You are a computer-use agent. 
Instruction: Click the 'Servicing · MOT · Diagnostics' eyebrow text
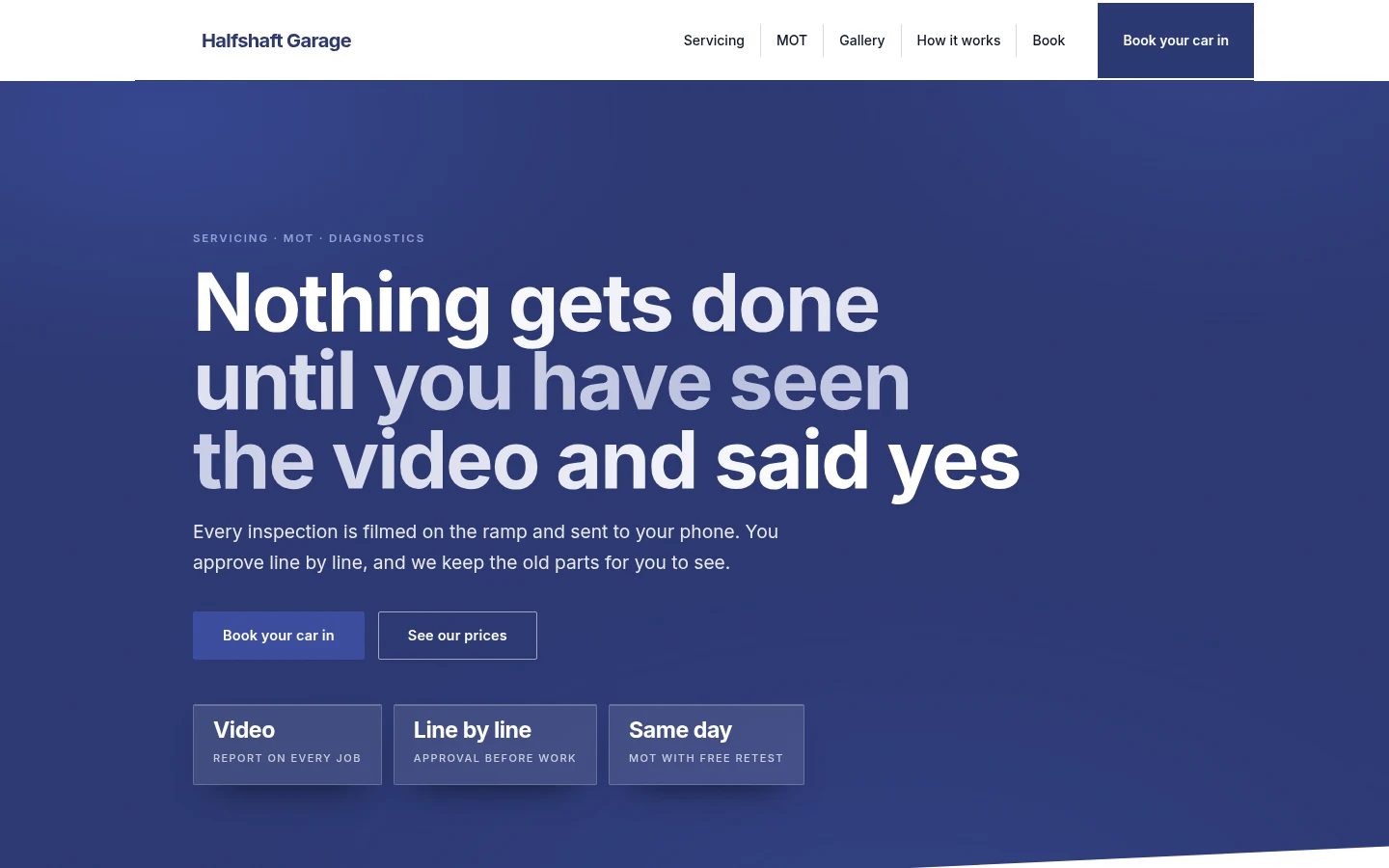309,238
